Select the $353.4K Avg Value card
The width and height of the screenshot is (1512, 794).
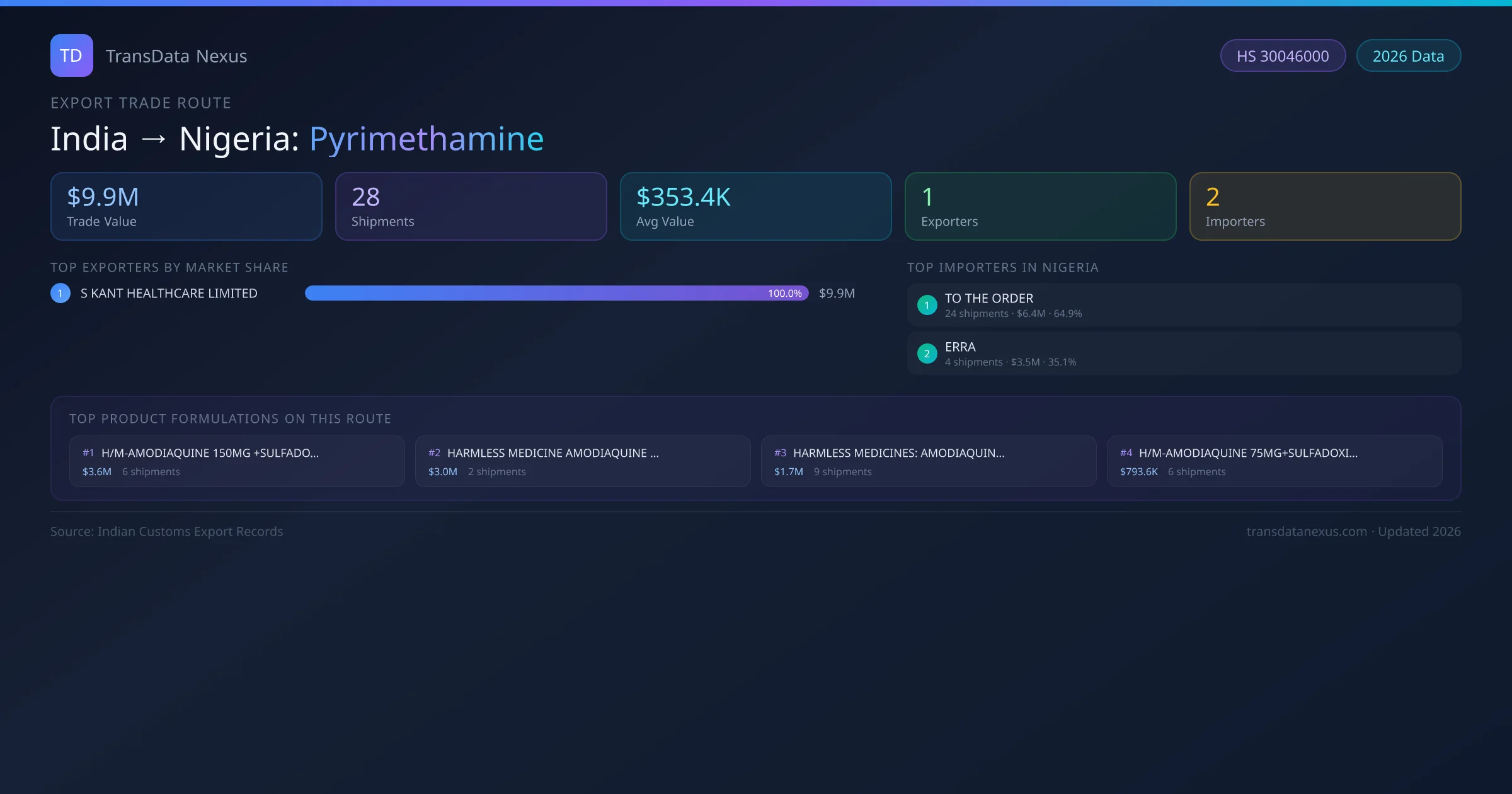755,207
